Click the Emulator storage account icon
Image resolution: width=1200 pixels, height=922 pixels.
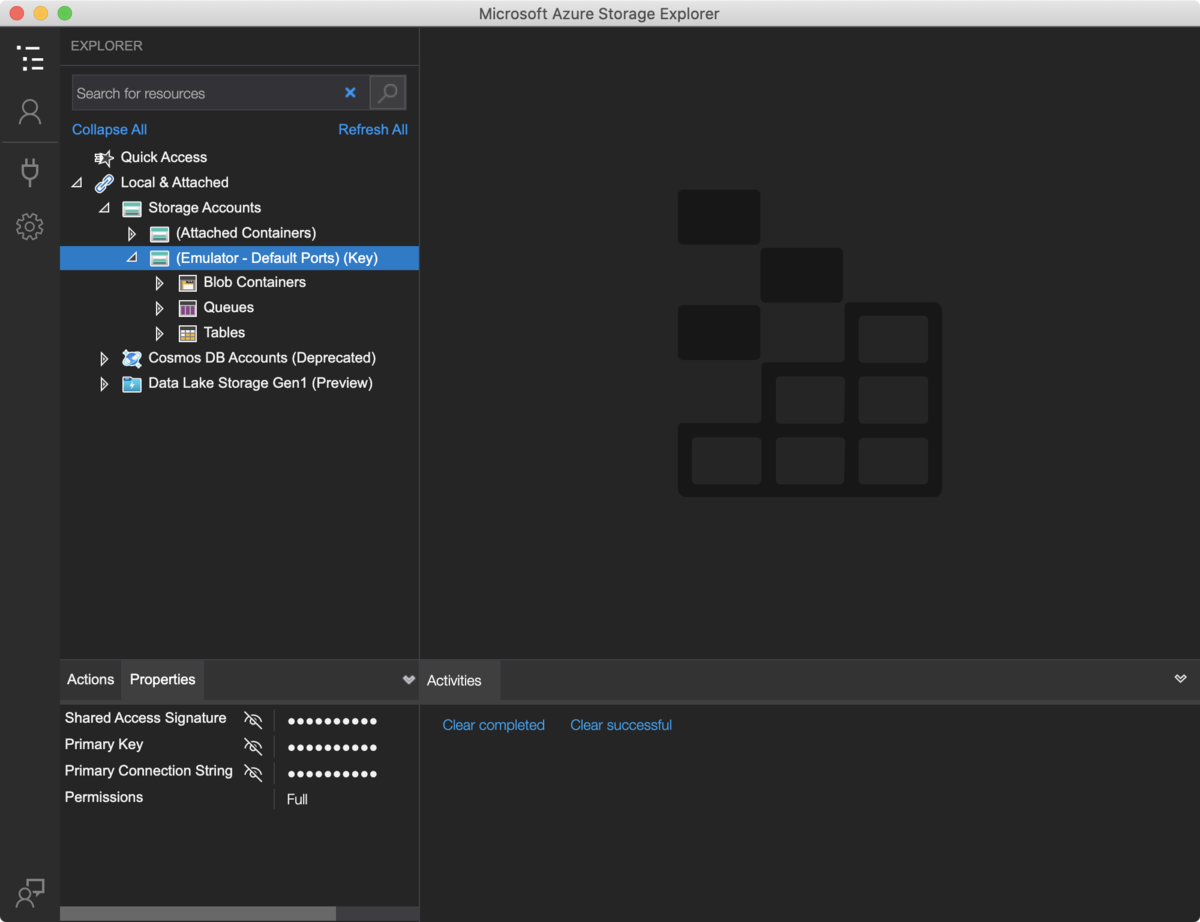pyautogui.click(x=159, y=258)
